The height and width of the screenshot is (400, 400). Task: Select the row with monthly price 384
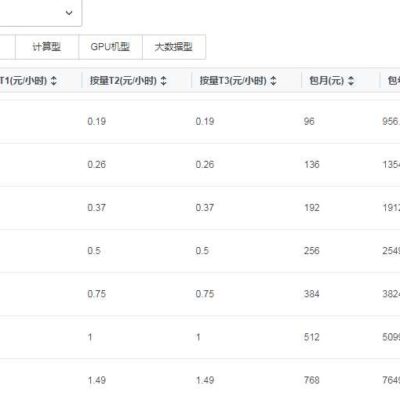[200, 294]
